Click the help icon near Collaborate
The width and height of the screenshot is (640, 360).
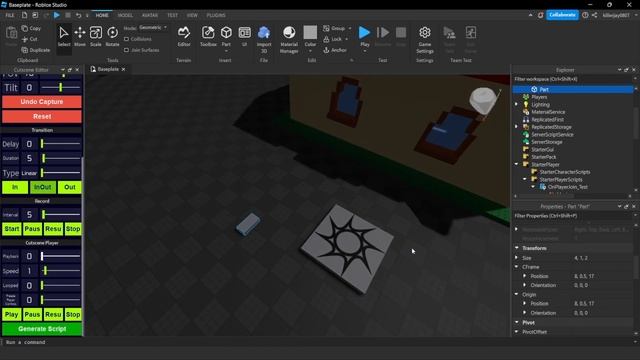pos(585,15)
